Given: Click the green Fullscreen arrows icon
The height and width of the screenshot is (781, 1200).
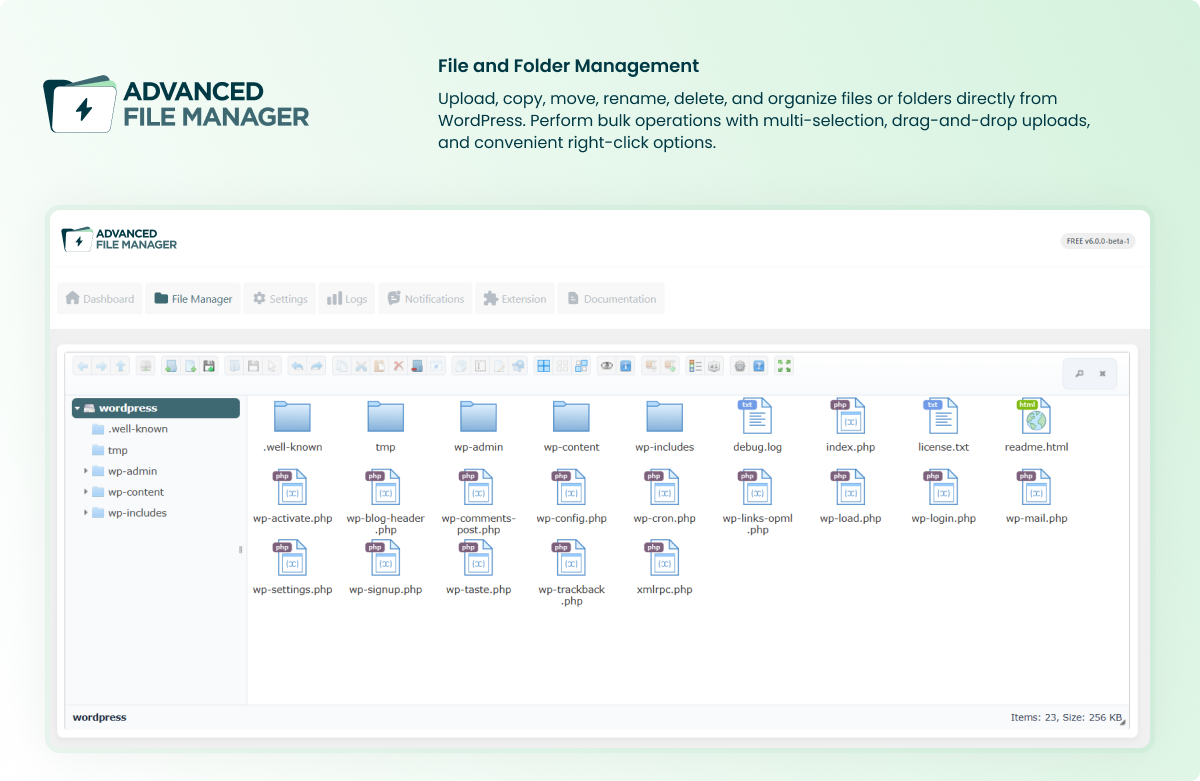Looking at the screenshot, I should [784, 367].
